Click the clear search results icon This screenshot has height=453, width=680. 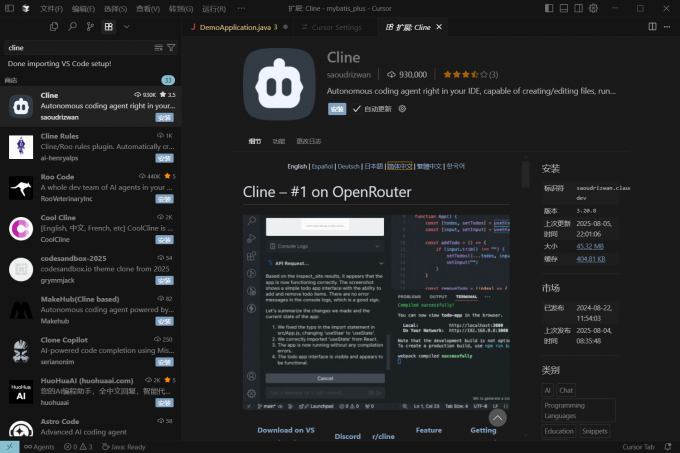(x=159, y=47)
